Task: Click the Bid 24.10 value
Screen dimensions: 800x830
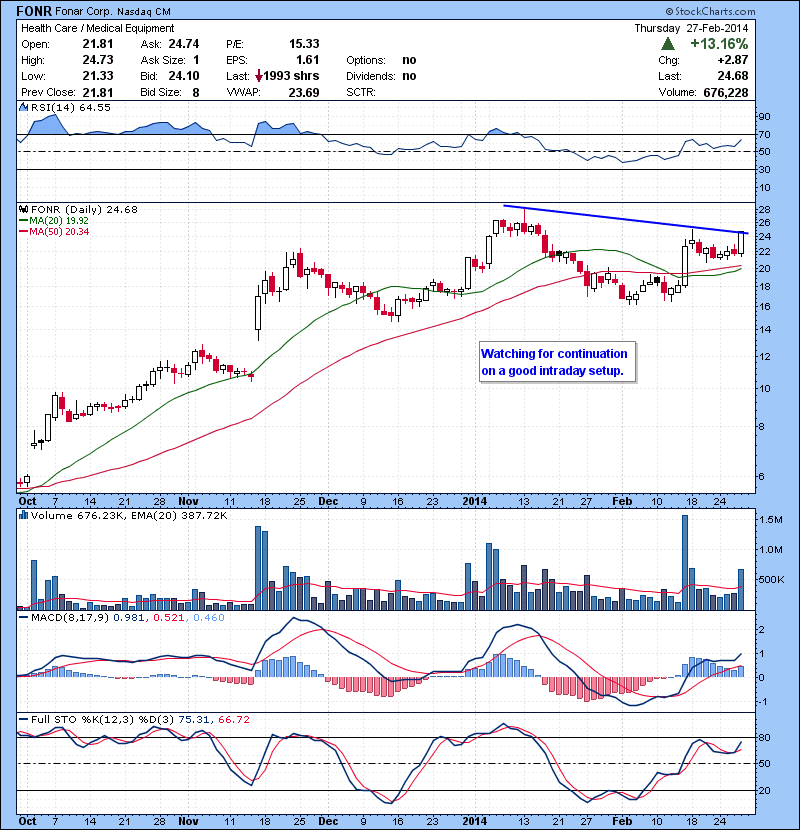Action: tap(184, 76)
